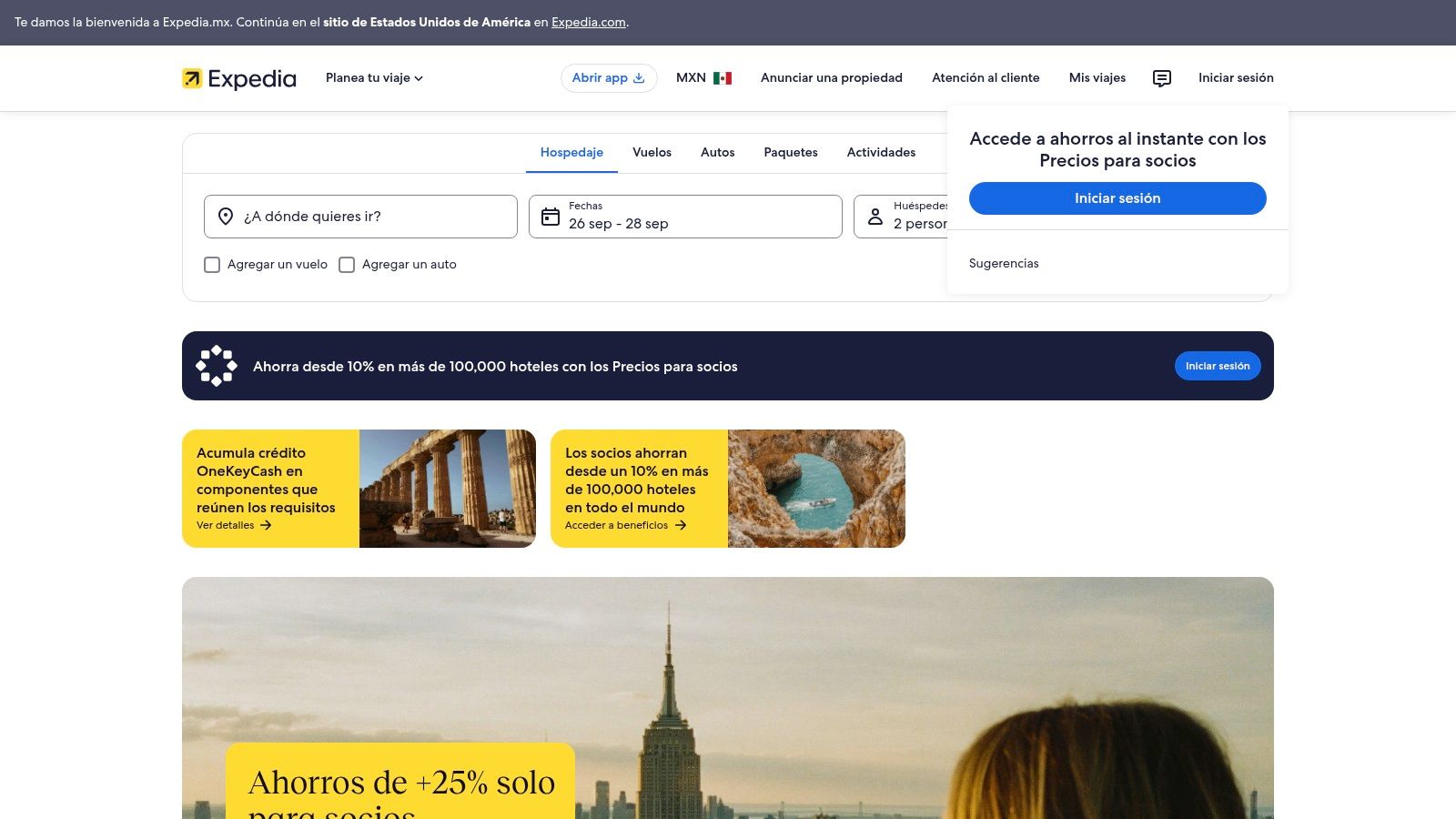Click the arrow next to Ver detalles
Image resolution: width=1456 pixels, height=819 pixels.
click(266, 525)
